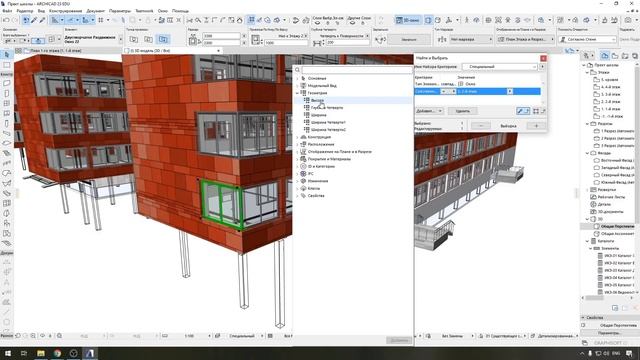Viewport: 640px width, 360px height.
Task: Open the Редактор menu
Action: tap(24, 11)
